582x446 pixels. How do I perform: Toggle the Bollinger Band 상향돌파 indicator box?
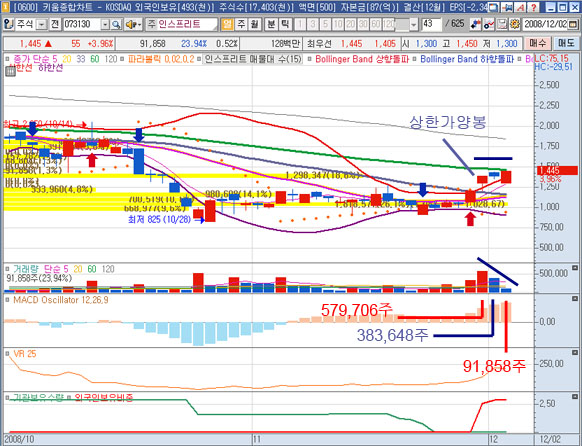[310, 59]
